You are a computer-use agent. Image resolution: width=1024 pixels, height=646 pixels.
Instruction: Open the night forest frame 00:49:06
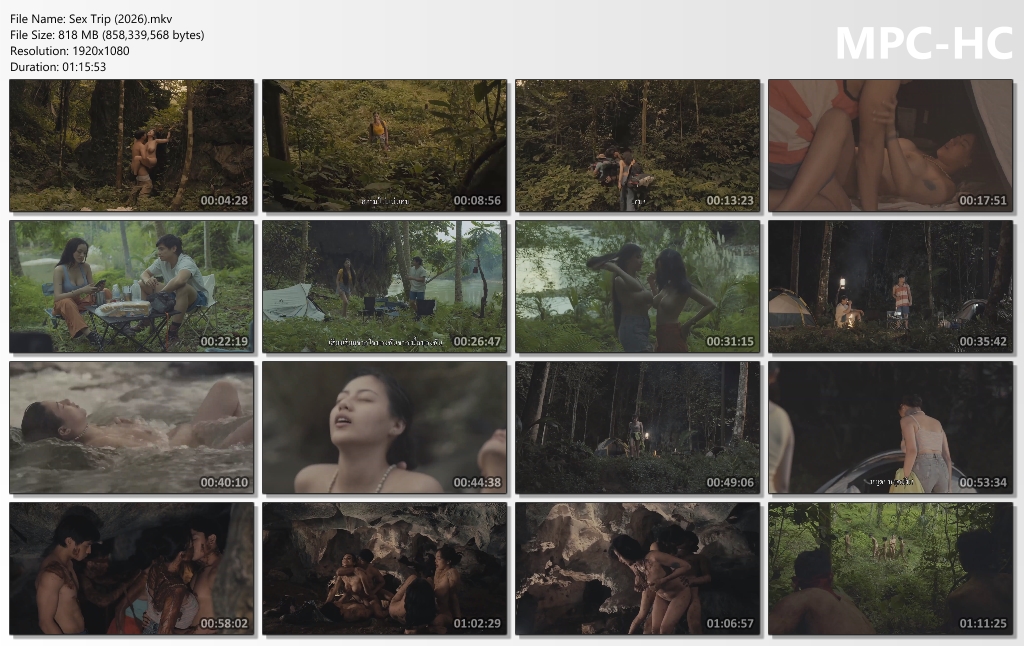[637, 427]
